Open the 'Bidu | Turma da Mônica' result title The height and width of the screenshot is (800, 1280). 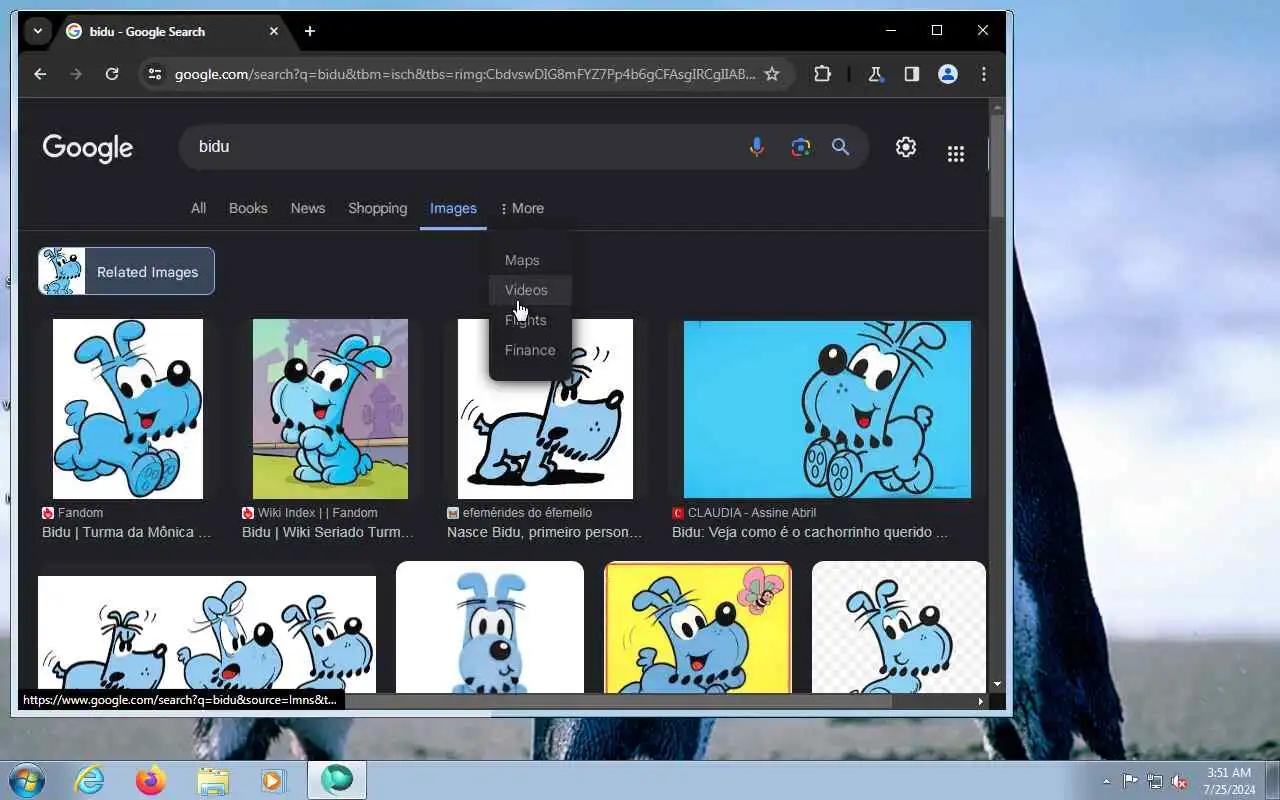127,532
